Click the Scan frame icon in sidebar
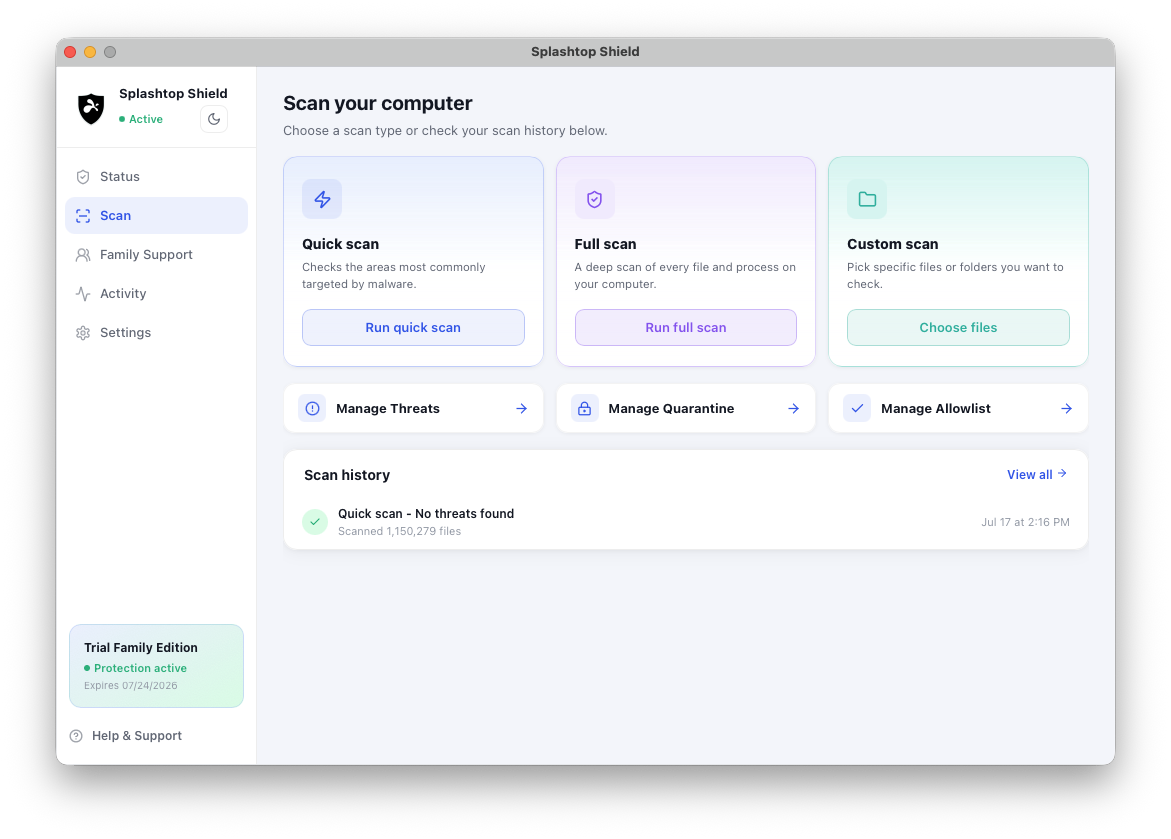The height and width of the screenshot is (839, 1171). [83, 216]
